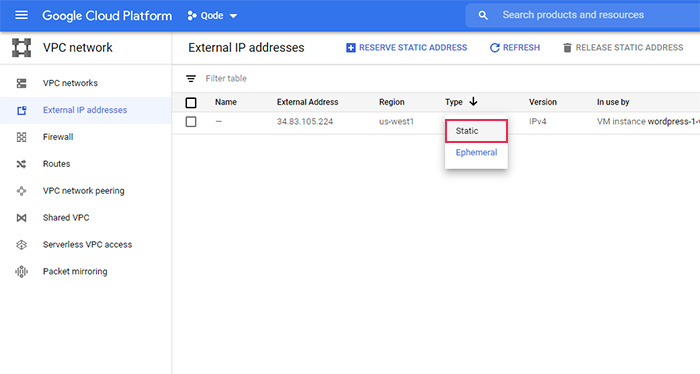Click Release Static Address button
The width and height of the screenshot is (700, 374).
[x=623, y=47]
